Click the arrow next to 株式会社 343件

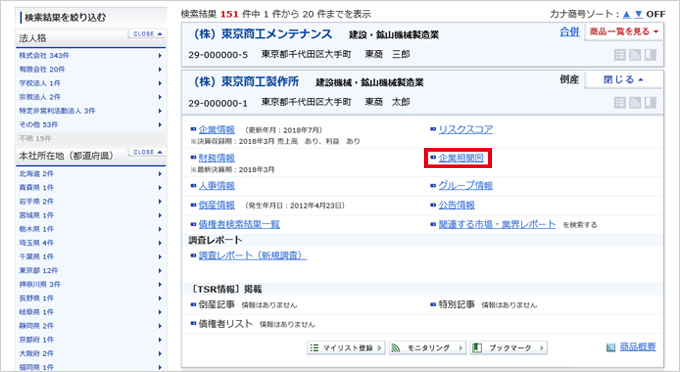[160, 55]
